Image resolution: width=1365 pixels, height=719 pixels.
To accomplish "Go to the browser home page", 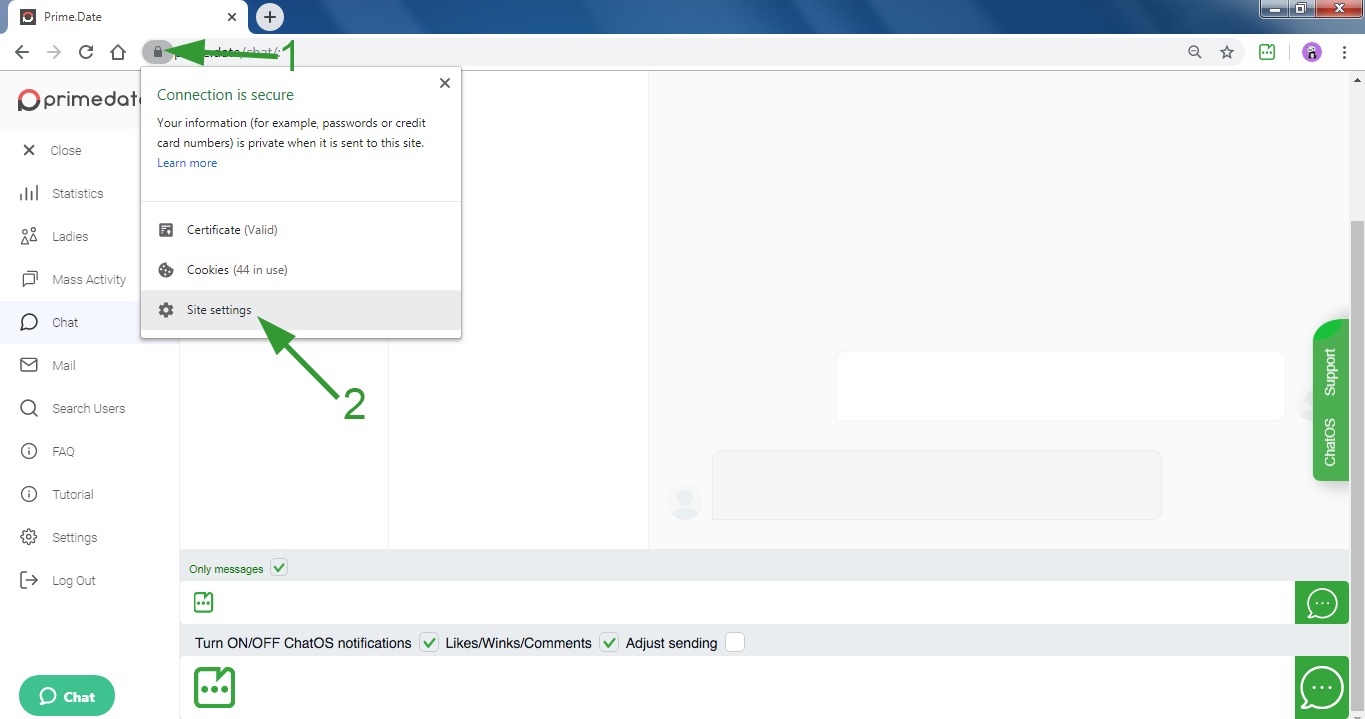I will point(118,52).
